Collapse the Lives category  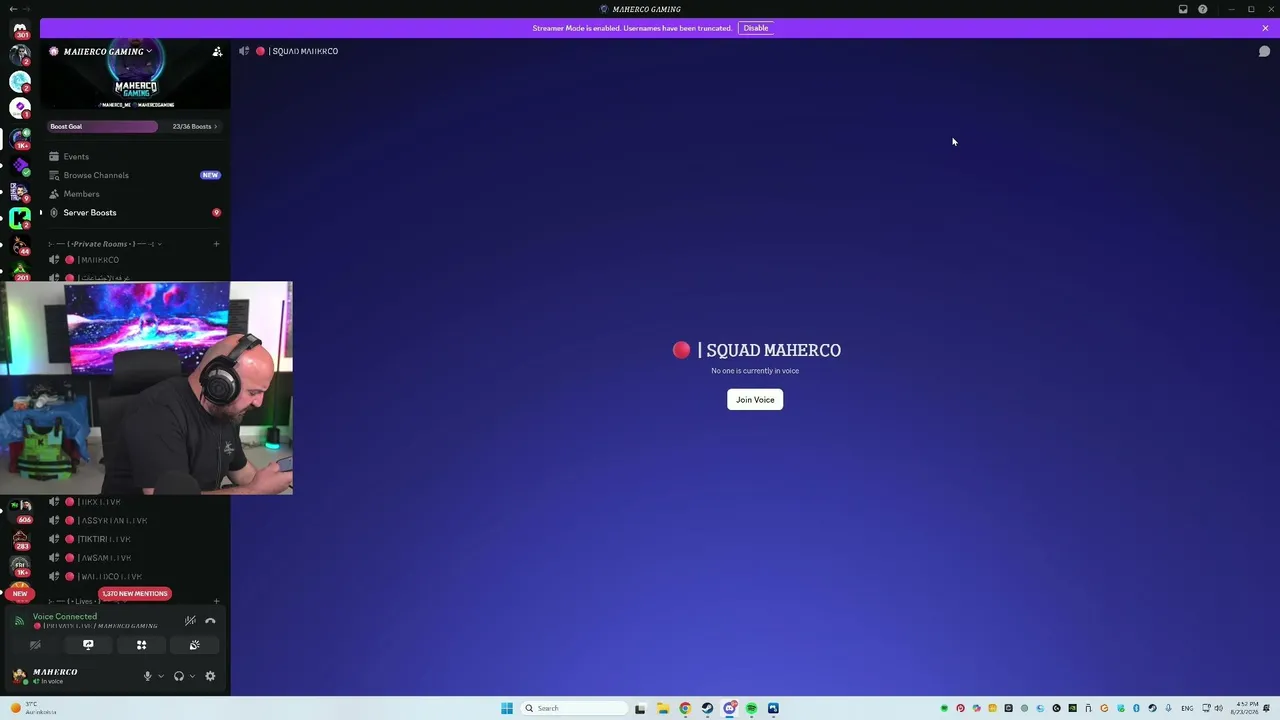pos(85,601)
